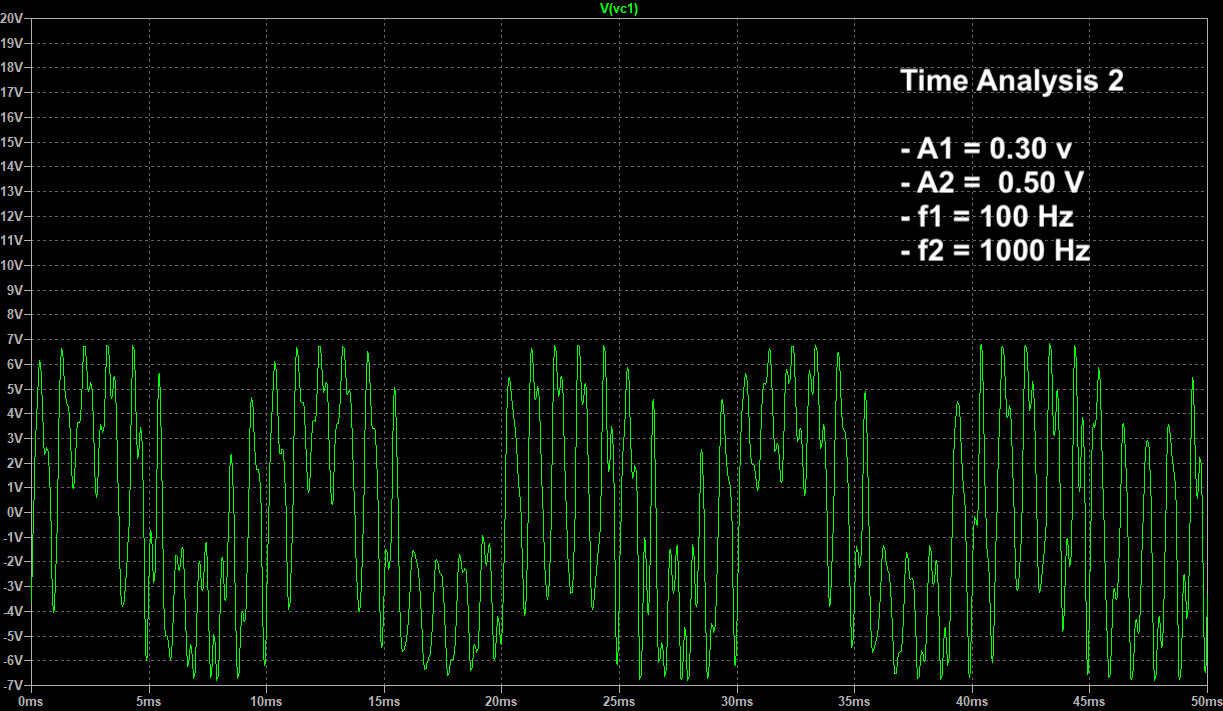1223x711 pixels.
Task: Click the 7V vertical axis label
Action: [15, 339]
